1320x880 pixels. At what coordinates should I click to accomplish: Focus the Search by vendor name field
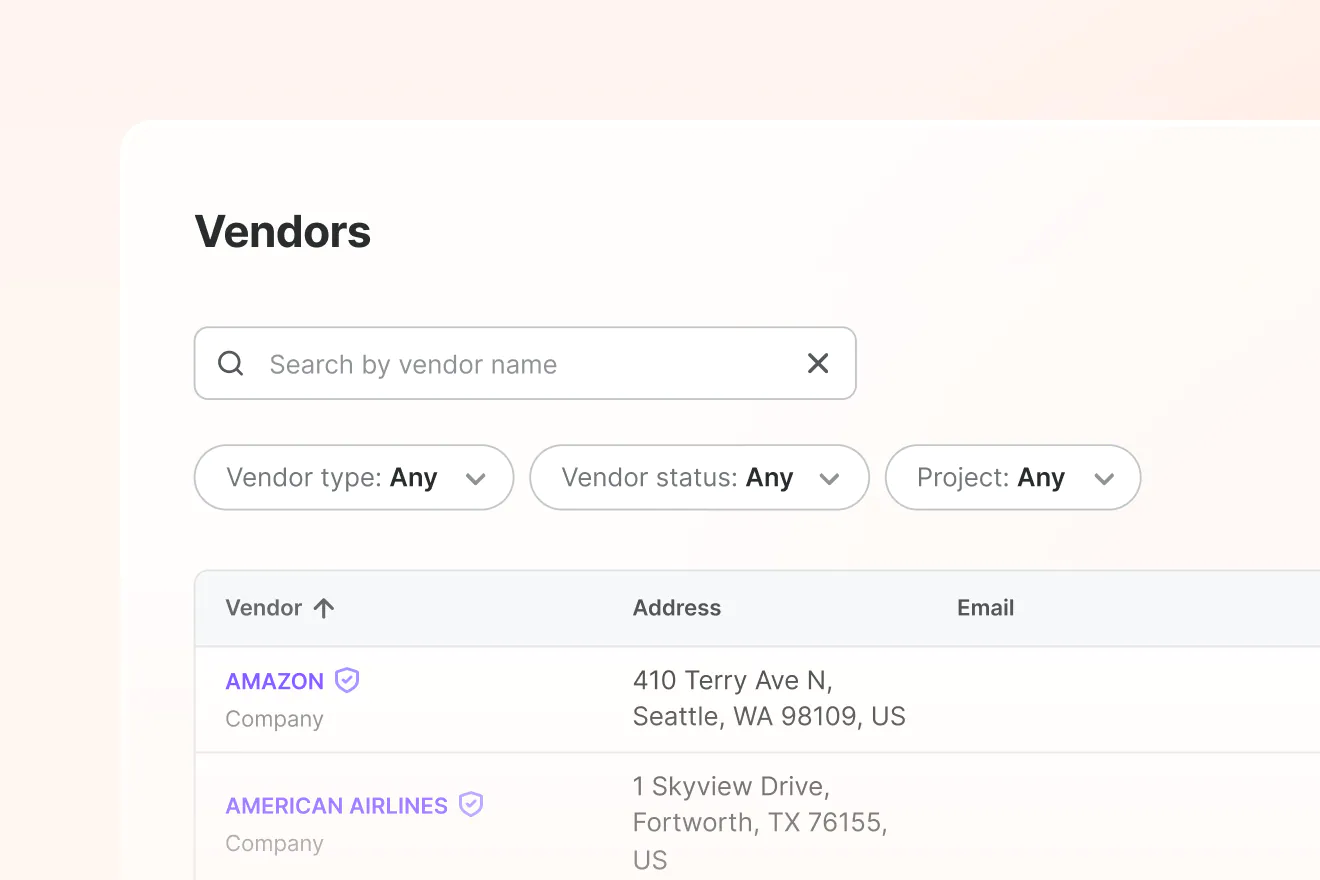point(525,363)
